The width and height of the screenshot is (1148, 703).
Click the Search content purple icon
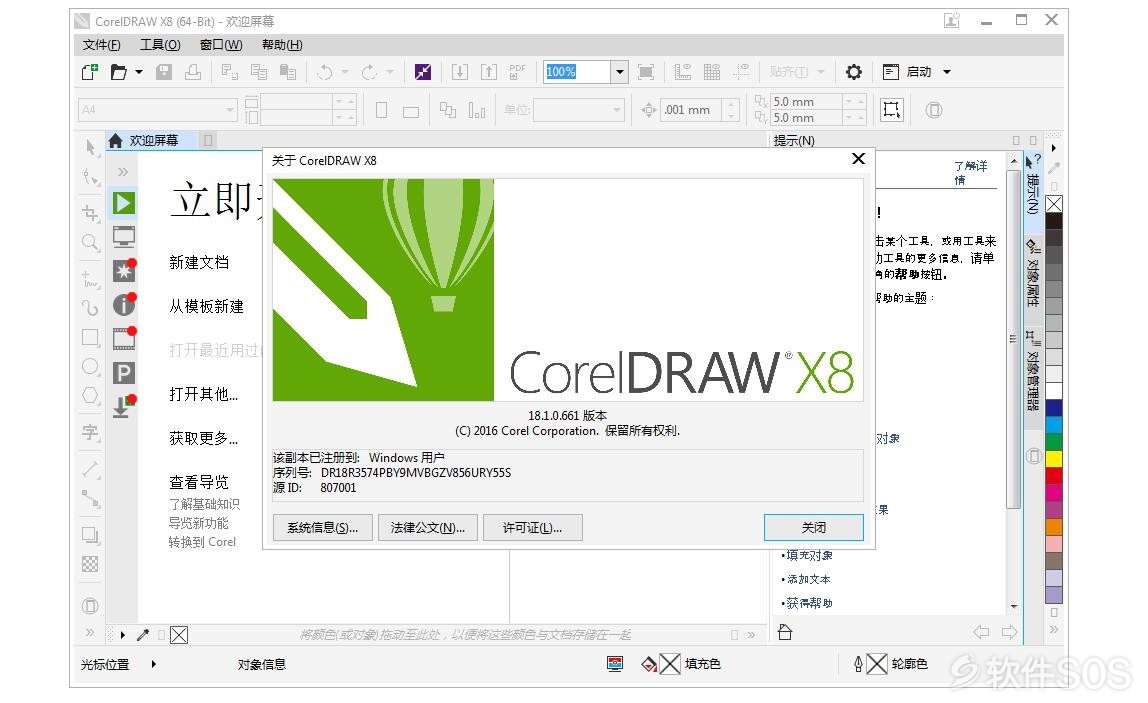pos(422,72)
